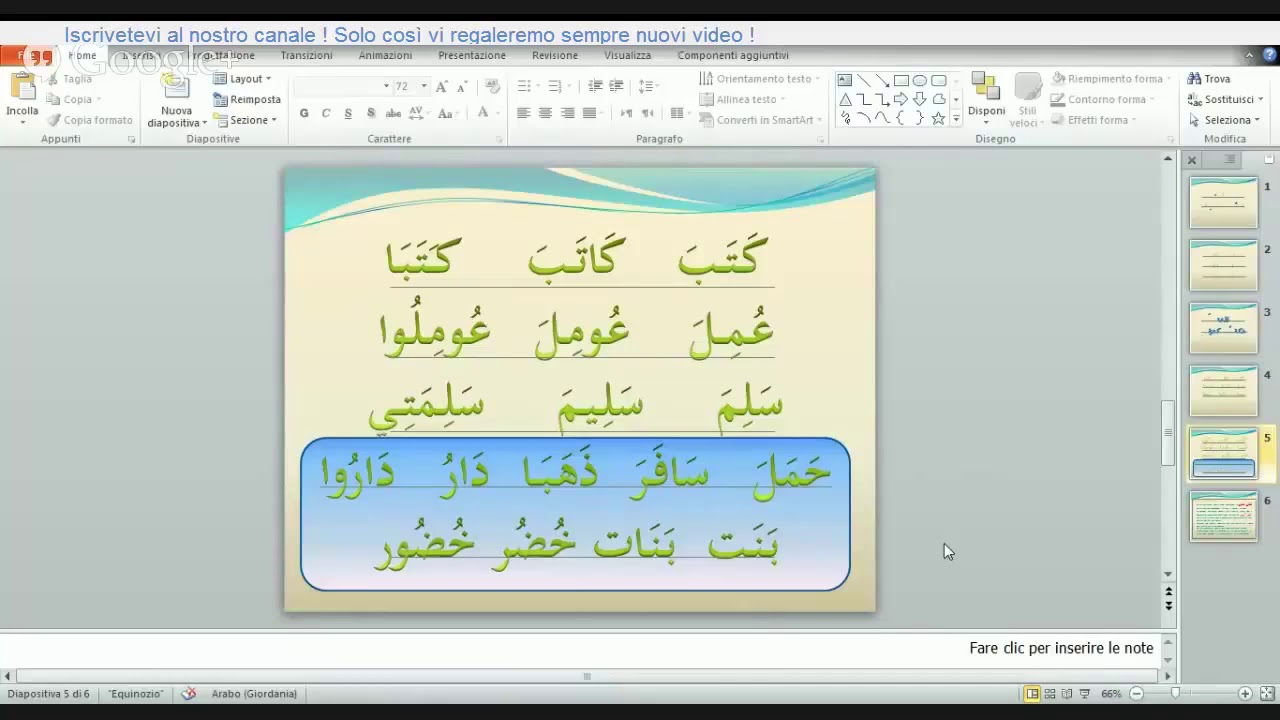
Task: Click Reimposta to reset the slide
Action: 247,99
